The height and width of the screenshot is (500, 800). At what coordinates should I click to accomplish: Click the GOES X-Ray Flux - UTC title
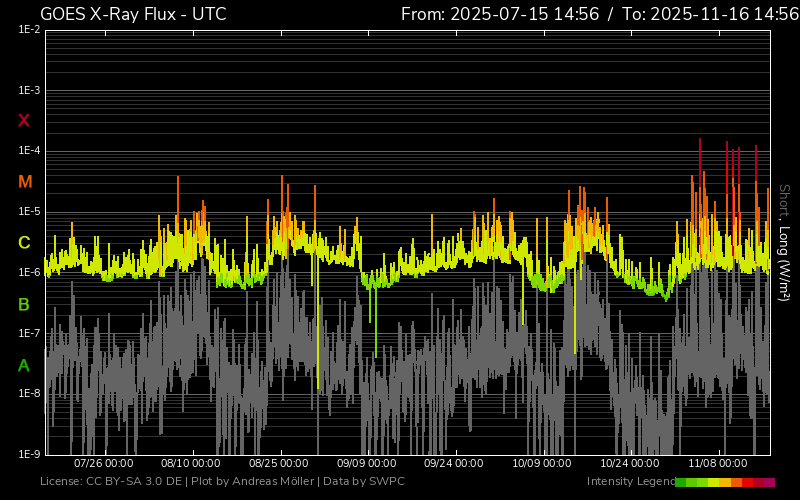click(133, 14)
